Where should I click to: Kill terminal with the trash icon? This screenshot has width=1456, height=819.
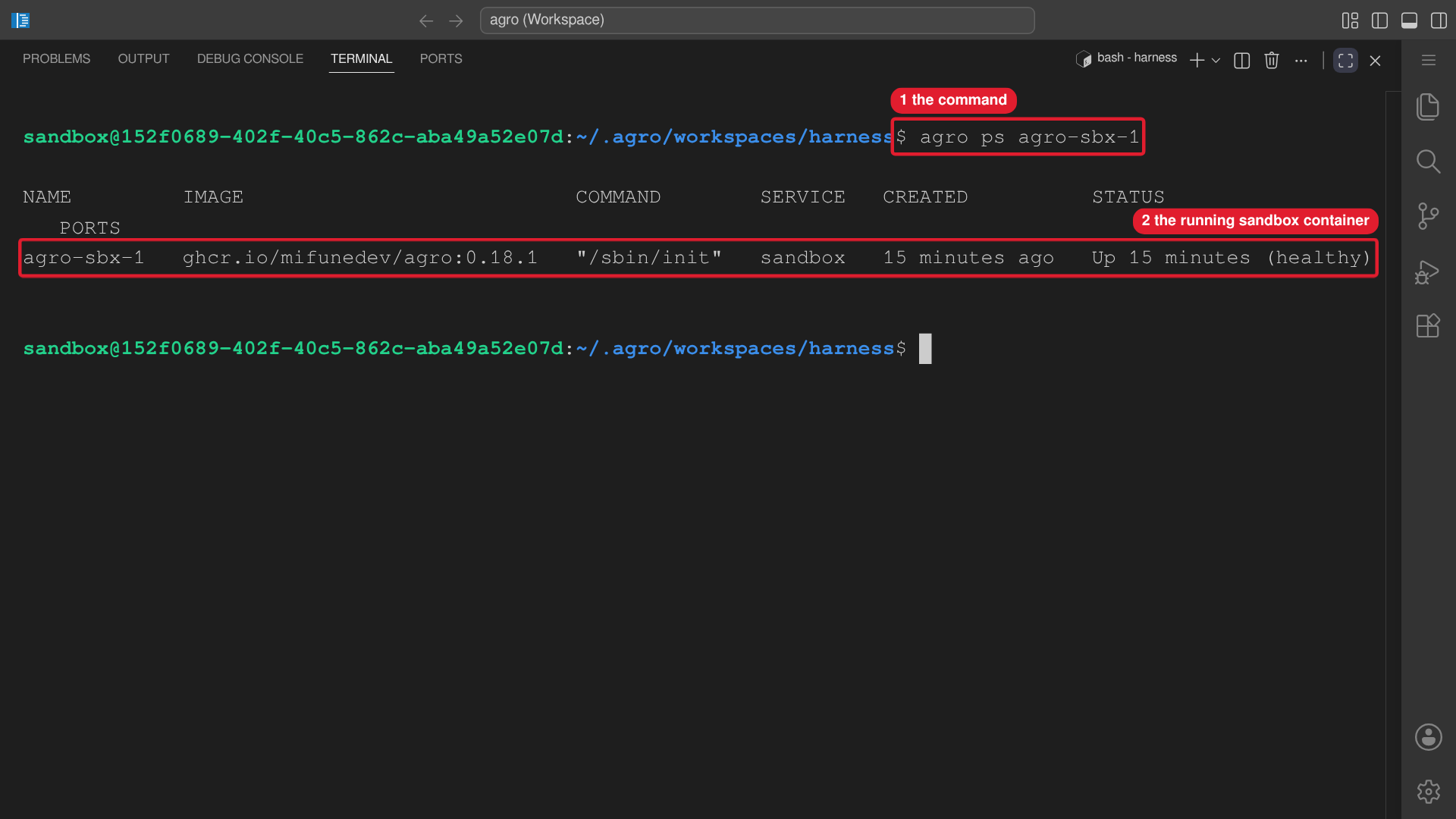point(1272,61)
